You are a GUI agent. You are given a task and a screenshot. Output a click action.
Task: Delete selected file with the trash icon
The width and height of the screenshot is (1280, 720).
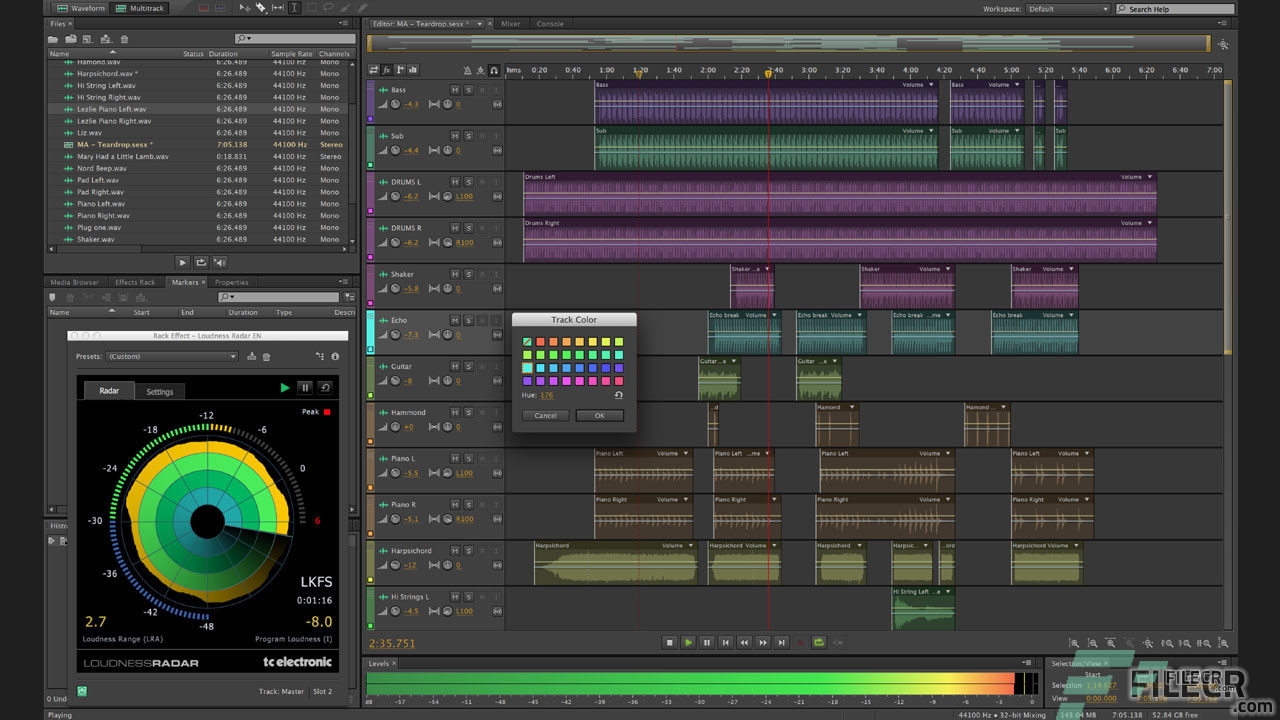(x=125, y=38)
